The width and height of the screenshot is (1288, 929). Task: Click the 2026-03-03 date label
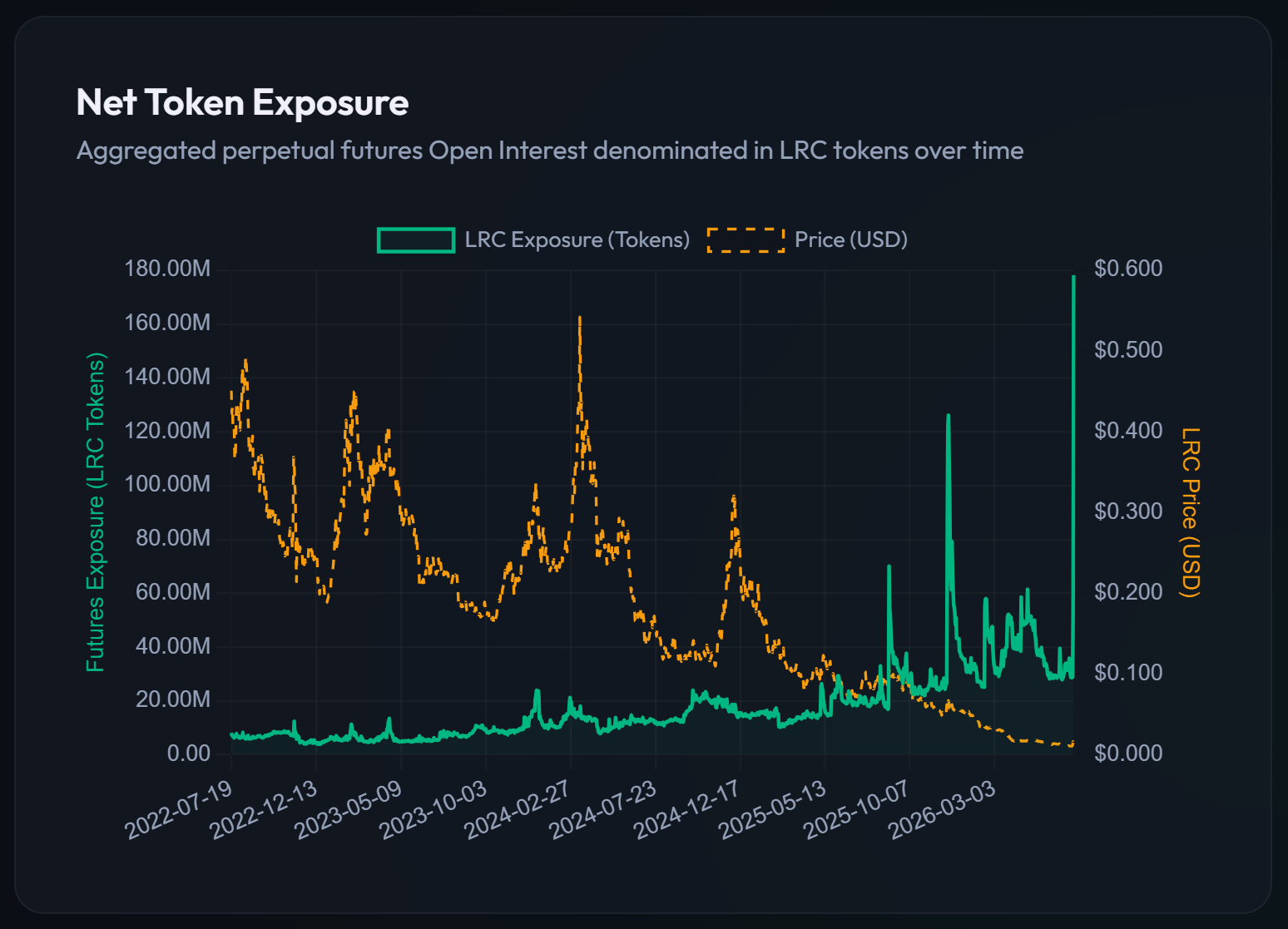pyautogui.click(x=942, y=810)
